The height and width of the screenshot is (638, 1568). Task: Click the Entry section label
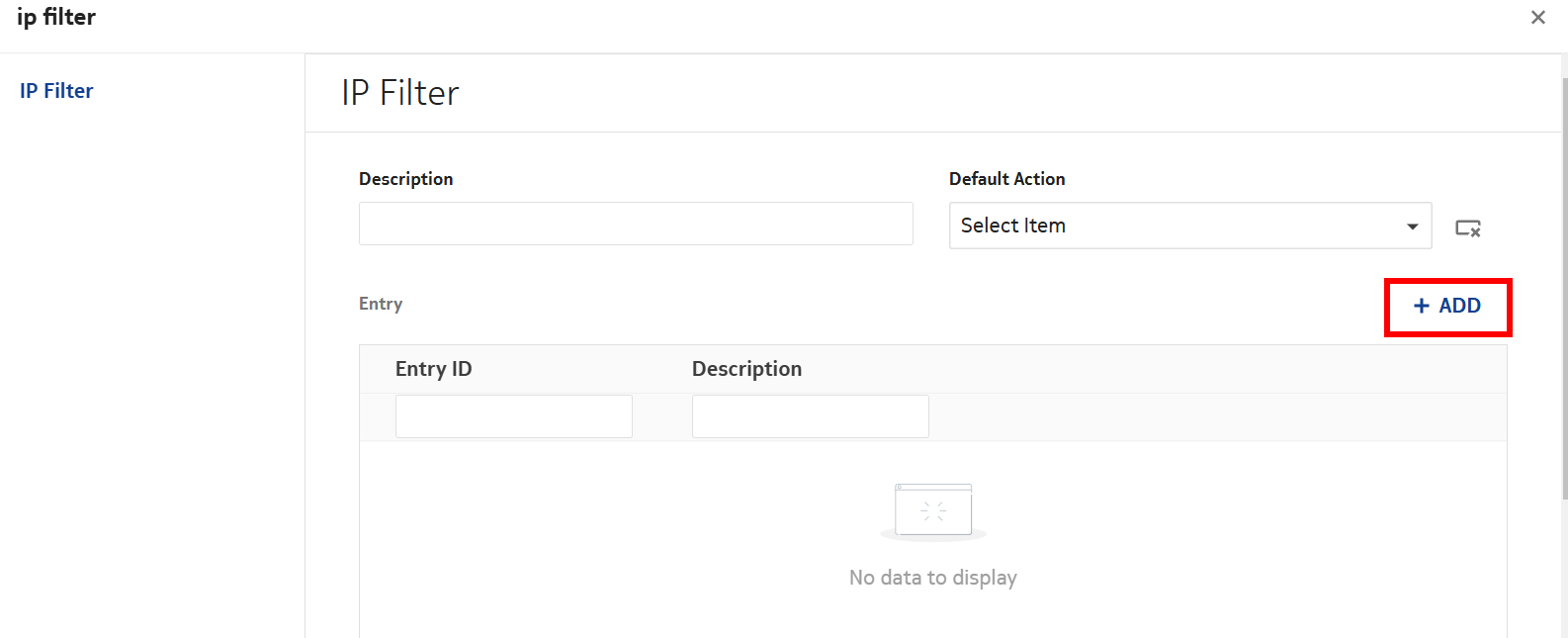381,304
